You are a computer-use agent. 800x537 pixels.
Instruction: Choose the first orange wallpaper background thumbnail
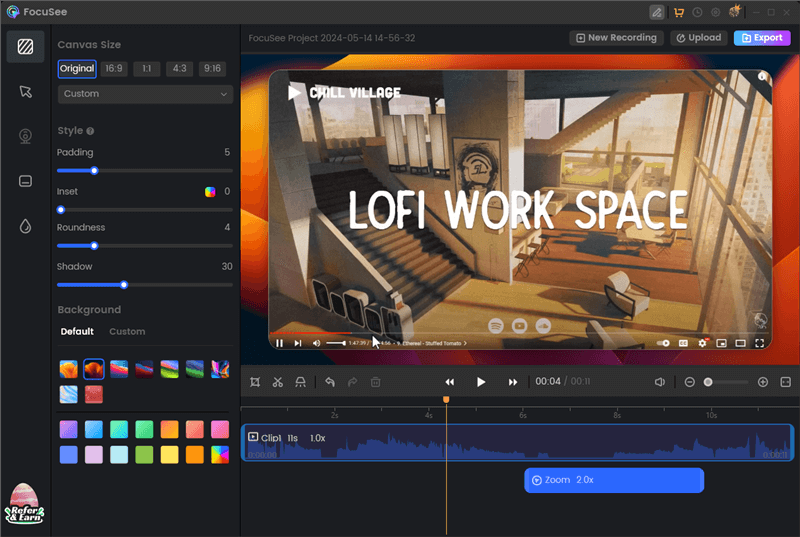[x=68, y=369]
